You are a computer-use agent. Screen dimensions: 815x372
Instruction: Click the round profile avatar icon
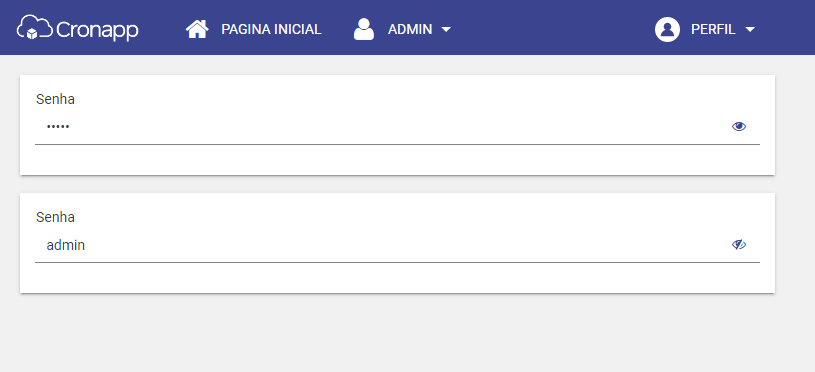coord(667,29)
